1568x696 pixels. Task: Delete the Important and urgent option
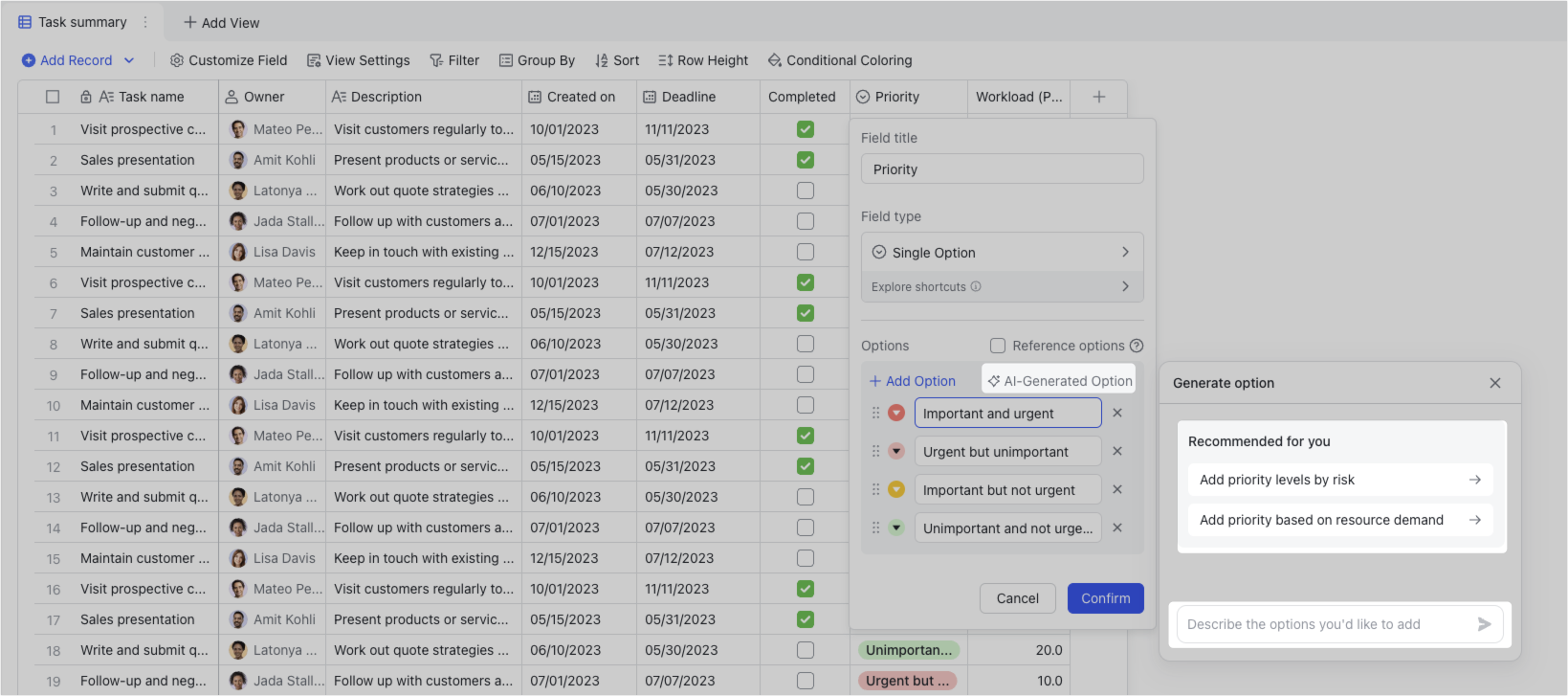[1117, 413]
